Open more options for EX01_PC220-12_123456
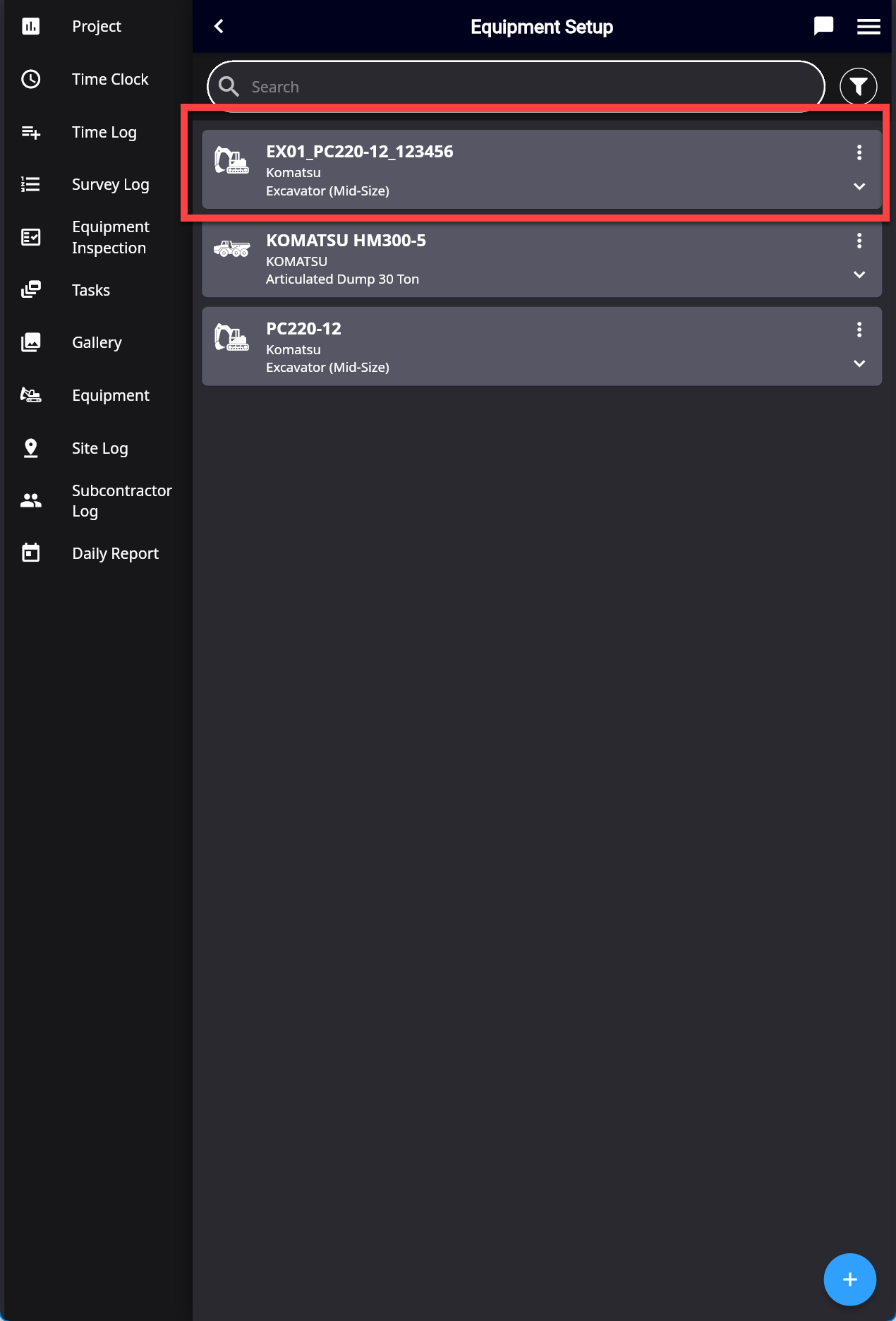 [x=859, y=152]
